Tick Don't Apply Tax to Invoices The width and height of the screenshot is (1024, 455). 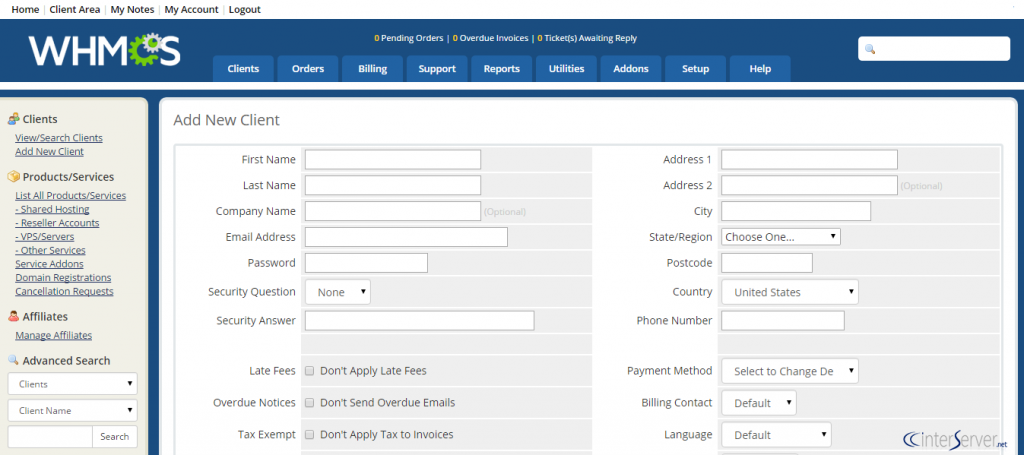click(310, 435)
